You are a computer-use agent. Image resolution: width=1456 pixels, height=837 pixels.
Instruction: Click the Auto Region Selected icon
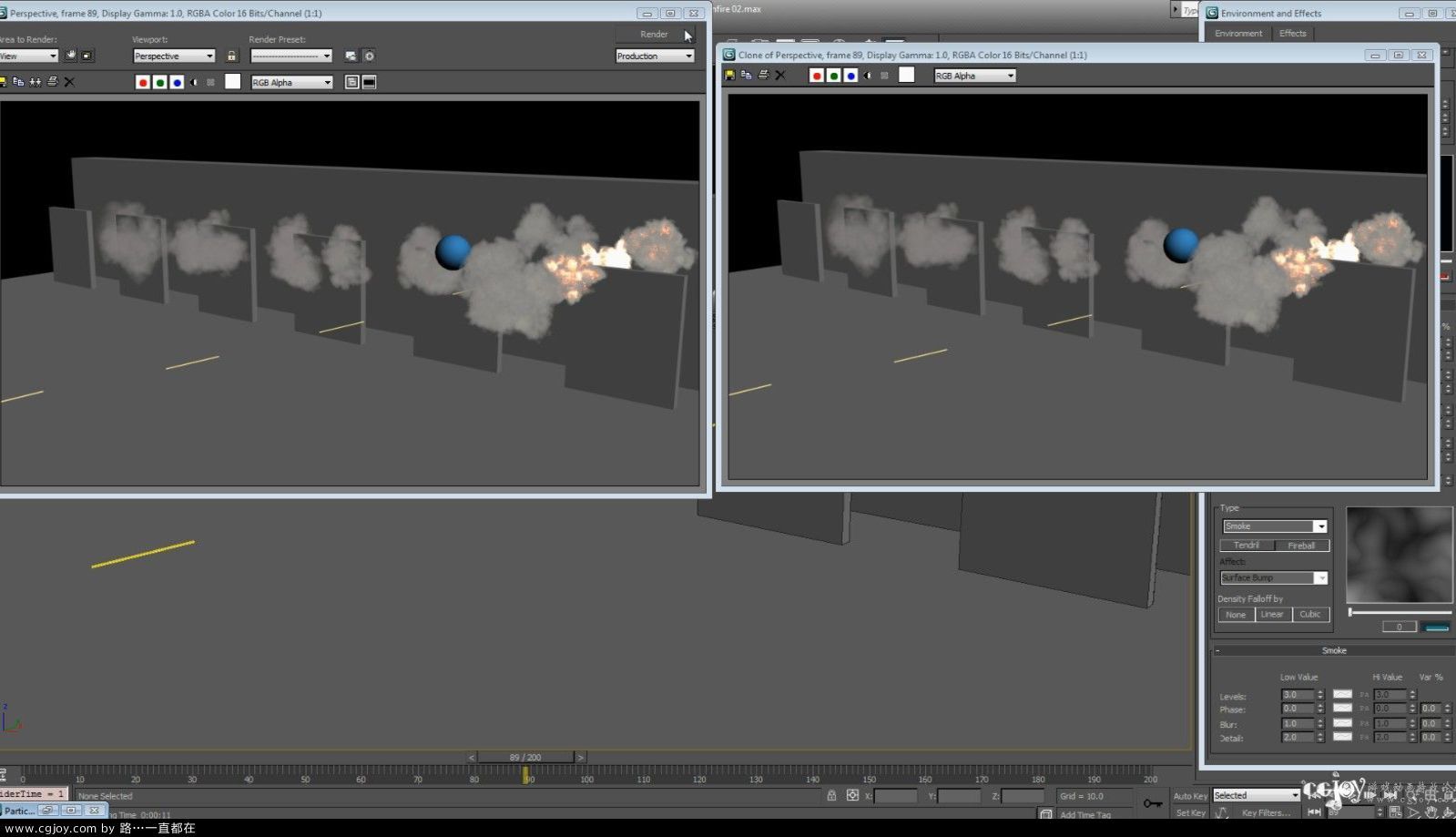87,56
